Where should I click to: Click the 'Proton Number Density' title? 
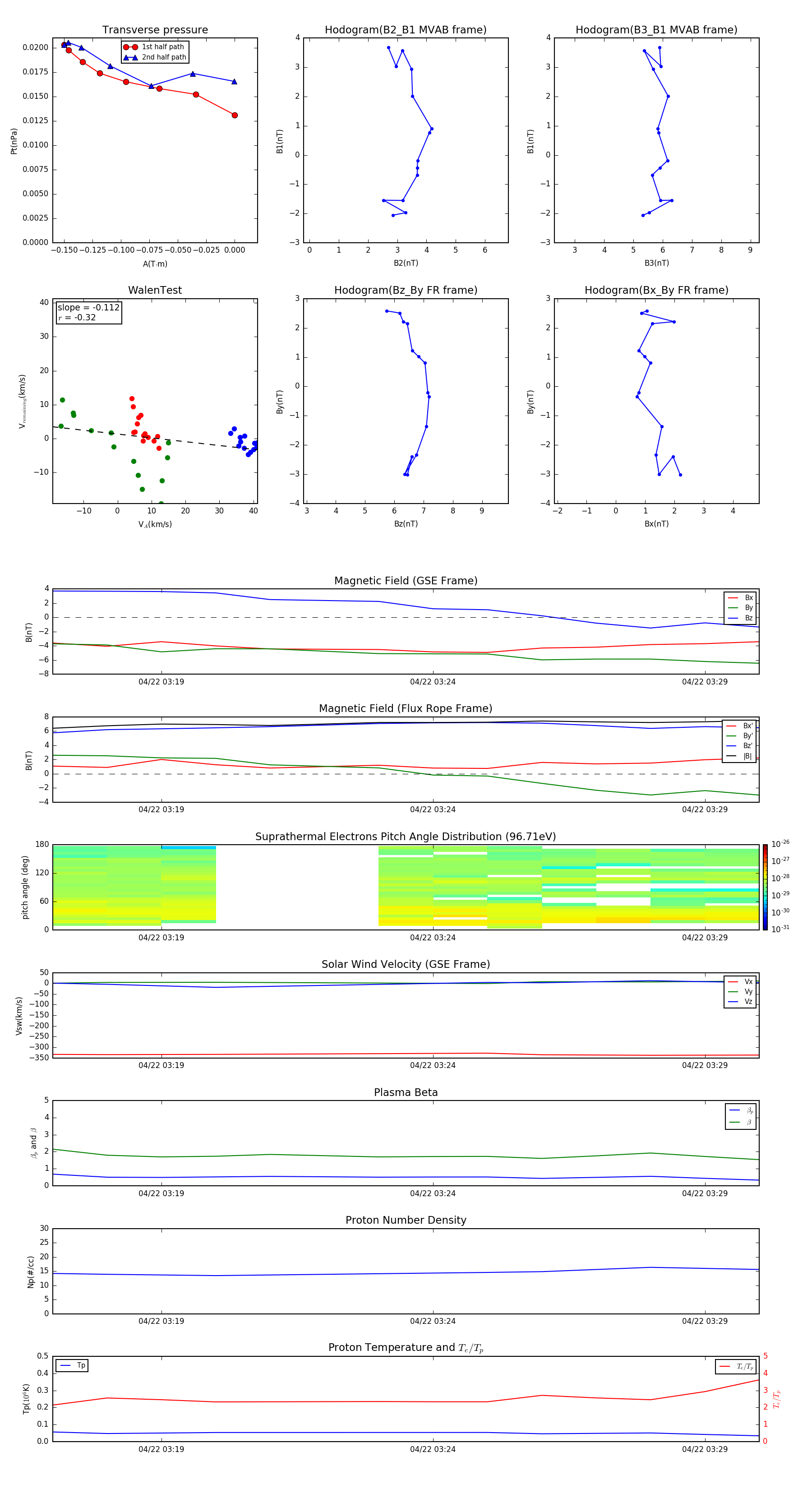406,1220
